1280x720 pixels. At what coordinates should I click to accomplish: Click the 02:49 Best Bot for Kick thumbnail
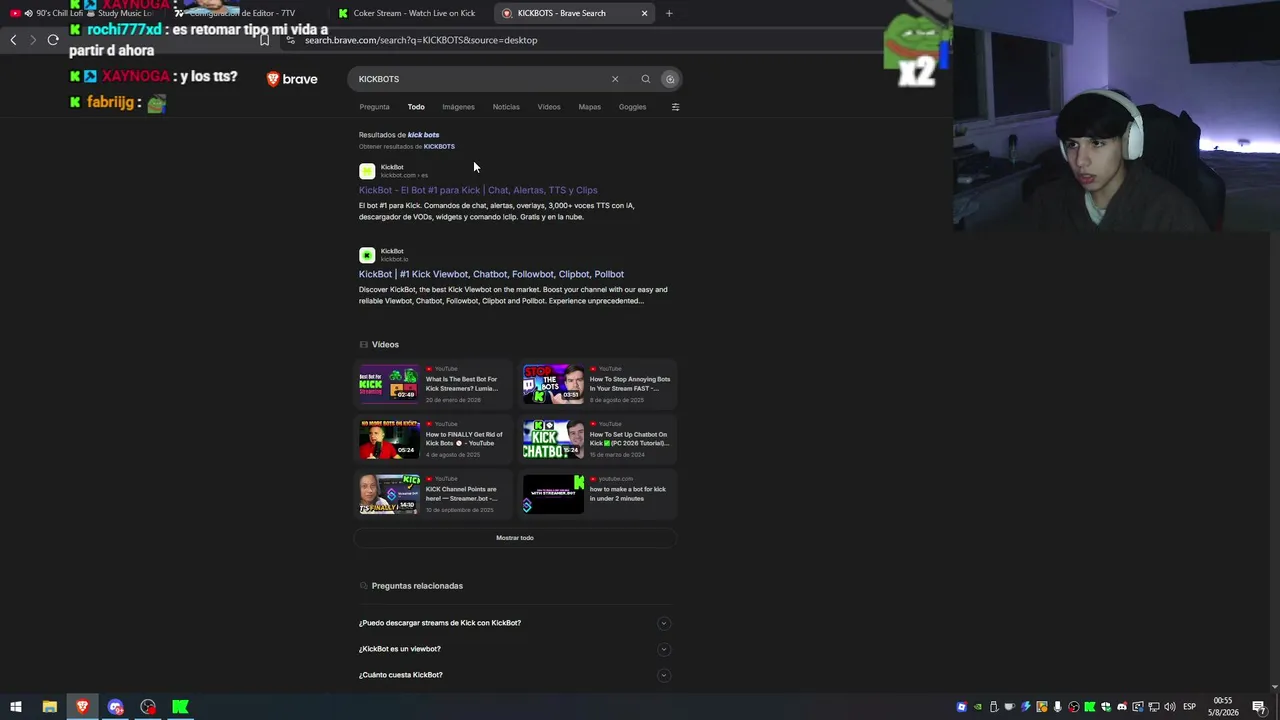[389, 384]
